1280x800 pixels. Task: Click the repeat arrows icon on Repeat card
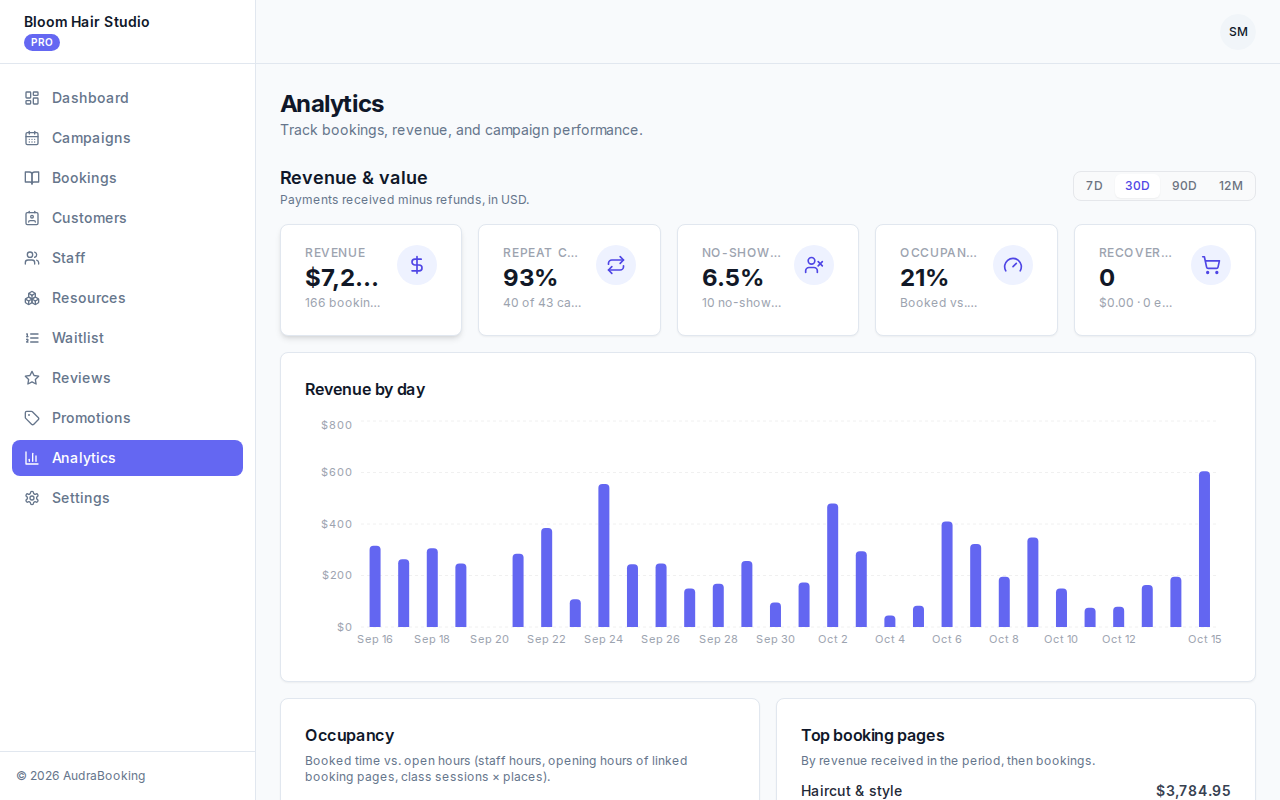point(616,265)
